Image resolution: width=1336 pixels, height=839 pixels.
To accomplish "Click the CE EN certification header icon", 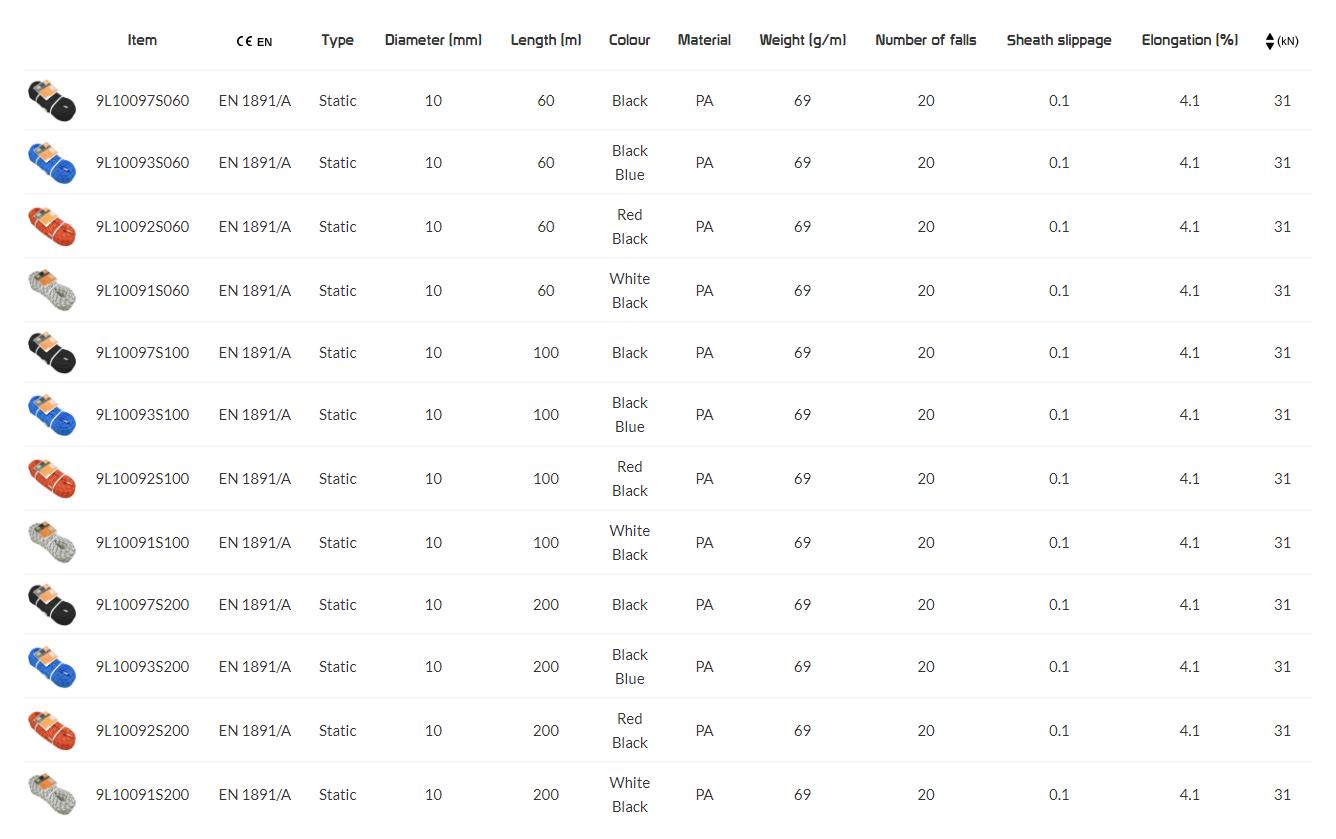I will point(254,41).
